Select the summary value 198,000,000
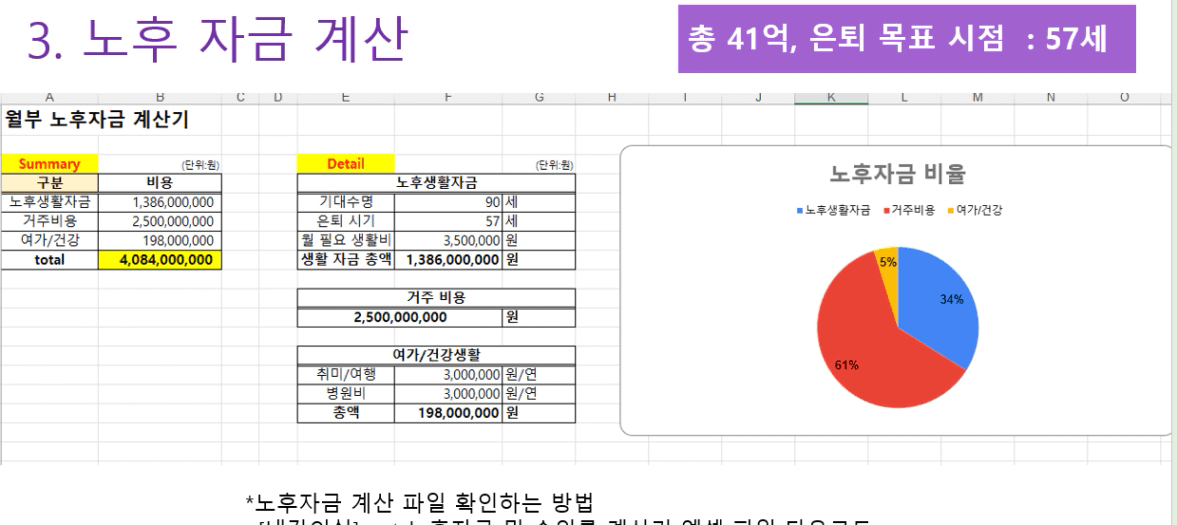Screen dimensions: 1177x525 (160, 241)
